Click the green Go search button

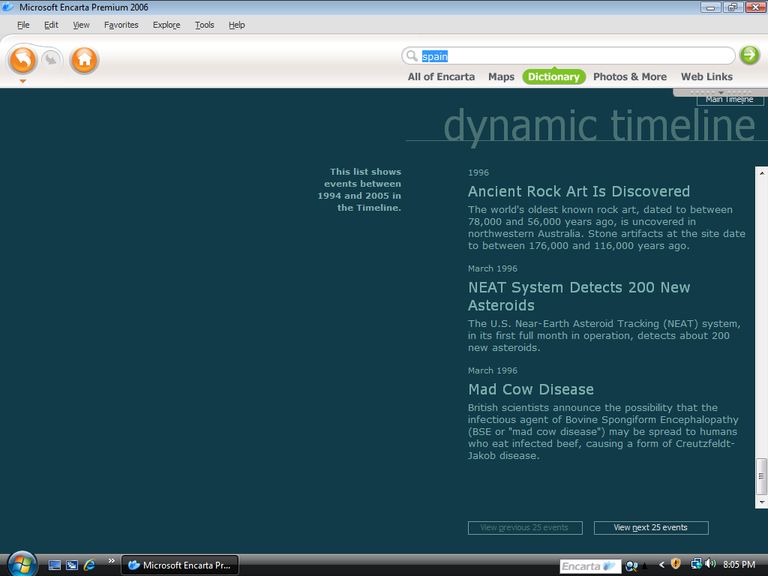749,55
